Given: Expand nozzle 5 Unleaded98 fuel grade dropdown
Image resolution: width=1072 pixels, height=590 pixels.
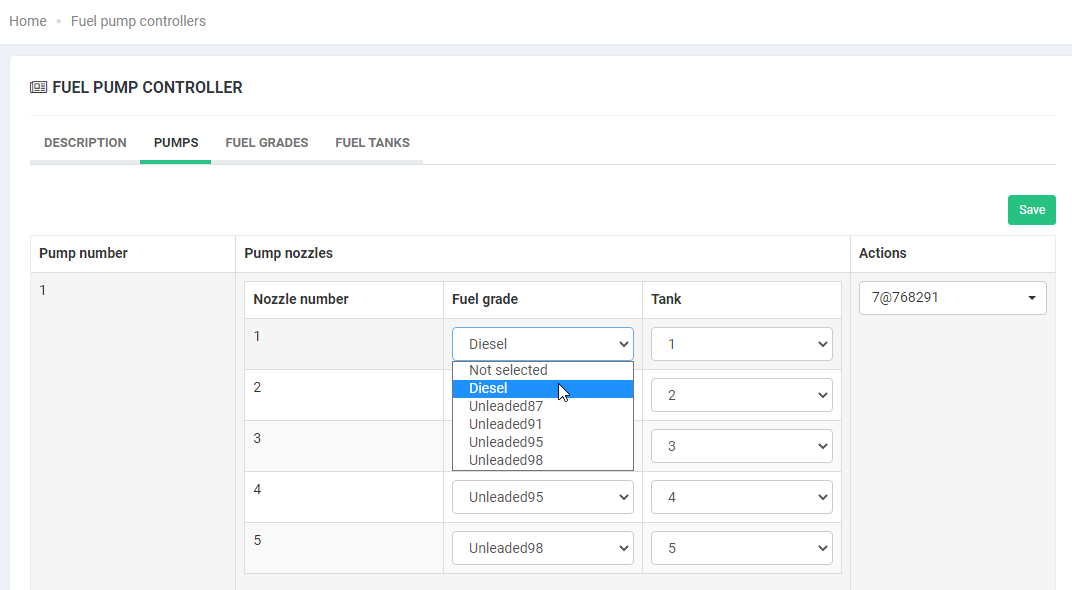Looking at the screenshot, I should 542,548.
